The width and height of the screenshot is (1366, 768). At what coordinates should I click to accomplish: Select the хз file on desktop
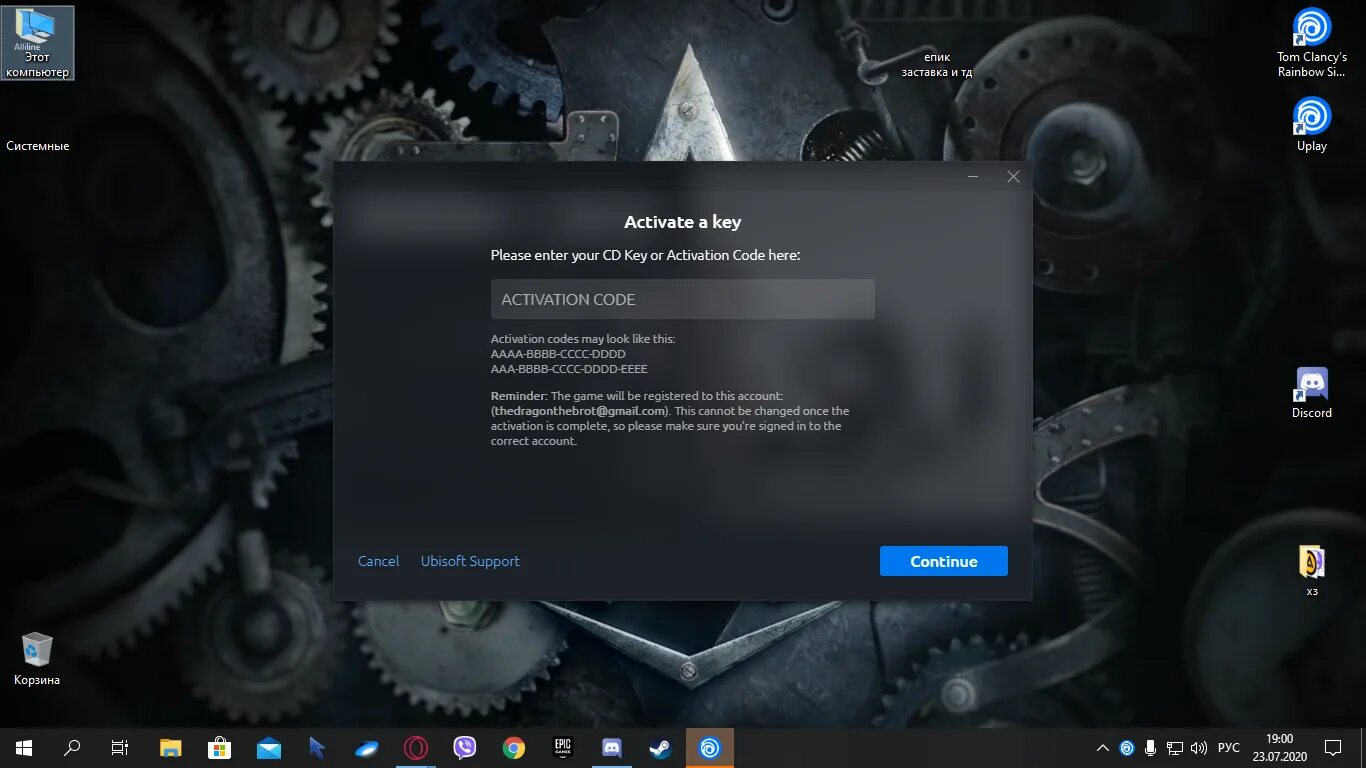pos(1311,570)
